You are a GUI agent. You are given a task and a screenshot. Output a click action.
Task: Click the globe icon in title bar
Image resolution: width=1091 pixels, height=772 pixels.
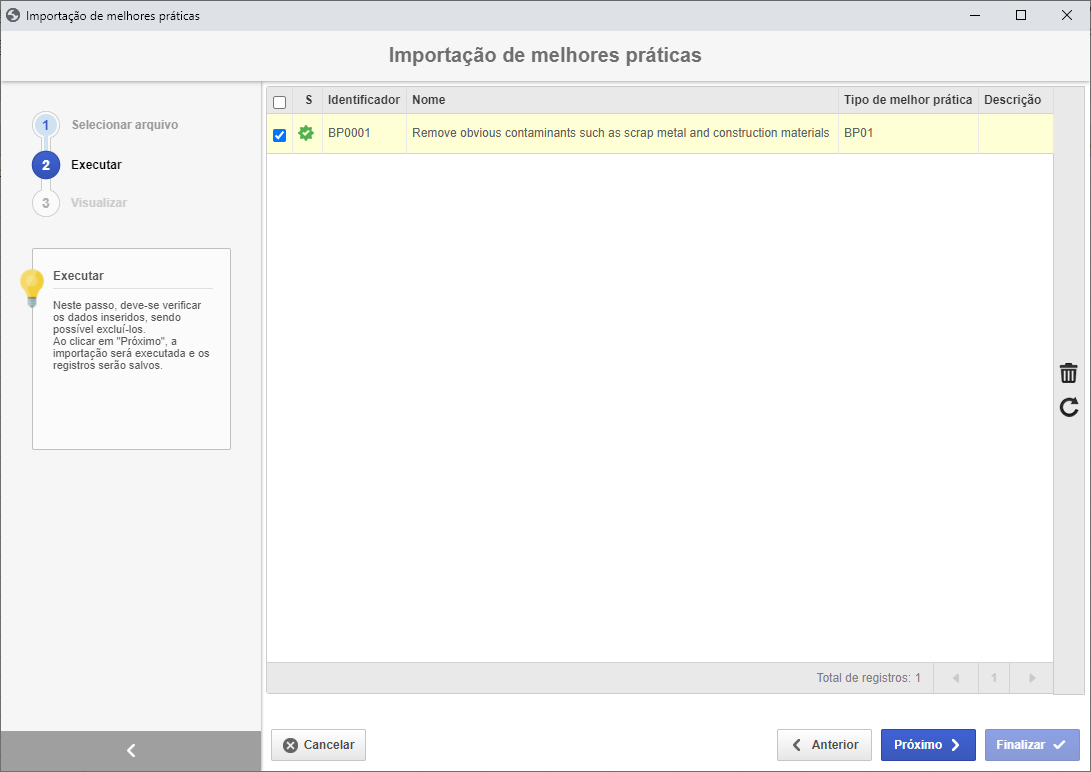[13, 15]
